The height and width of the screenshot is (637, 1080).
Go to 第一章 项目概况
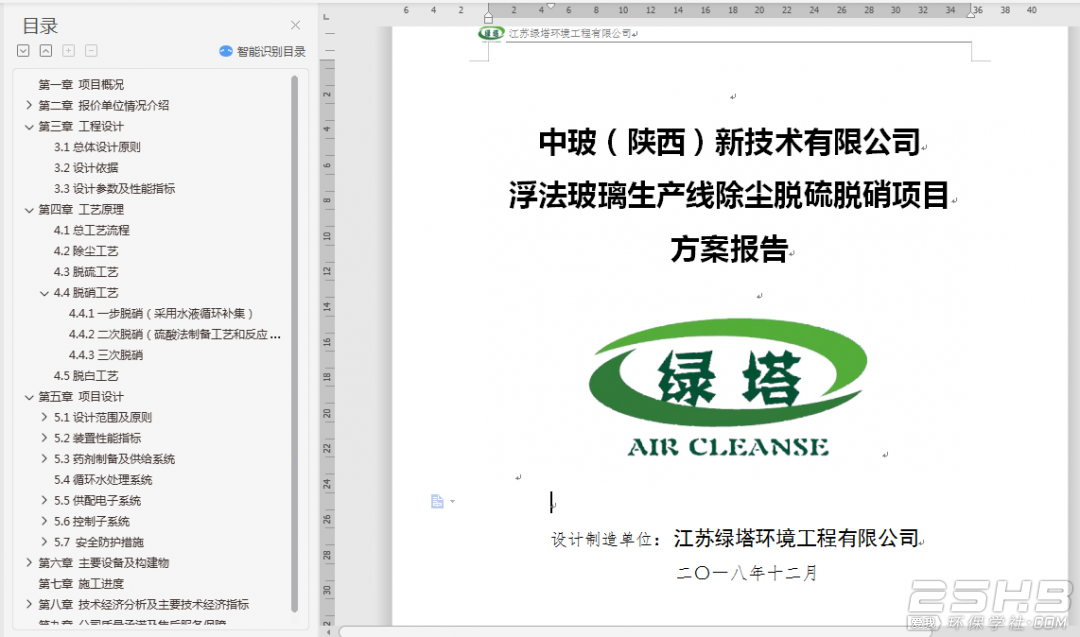(81, 85)
